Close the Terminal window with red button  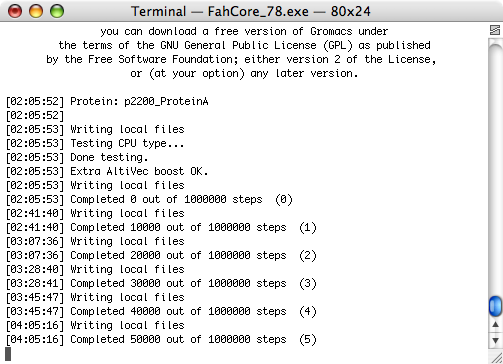click(x=15, y=11)
